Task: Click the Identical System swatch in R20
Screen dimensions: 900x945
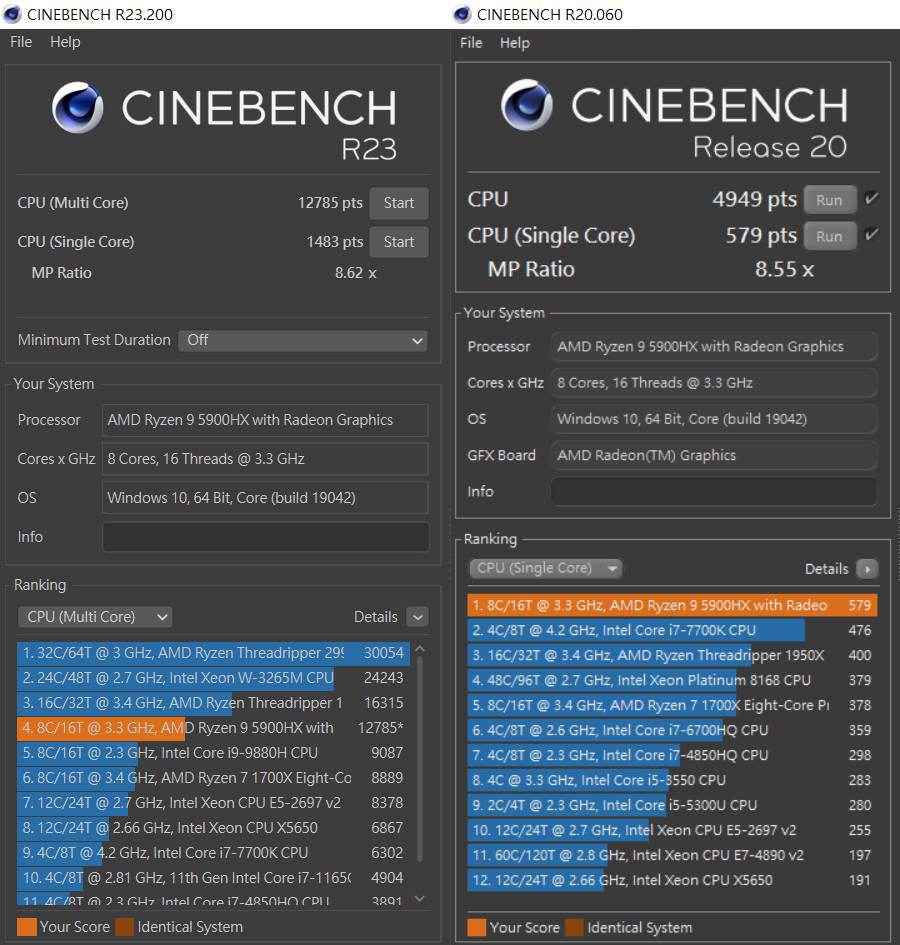Action: point(574,927)
